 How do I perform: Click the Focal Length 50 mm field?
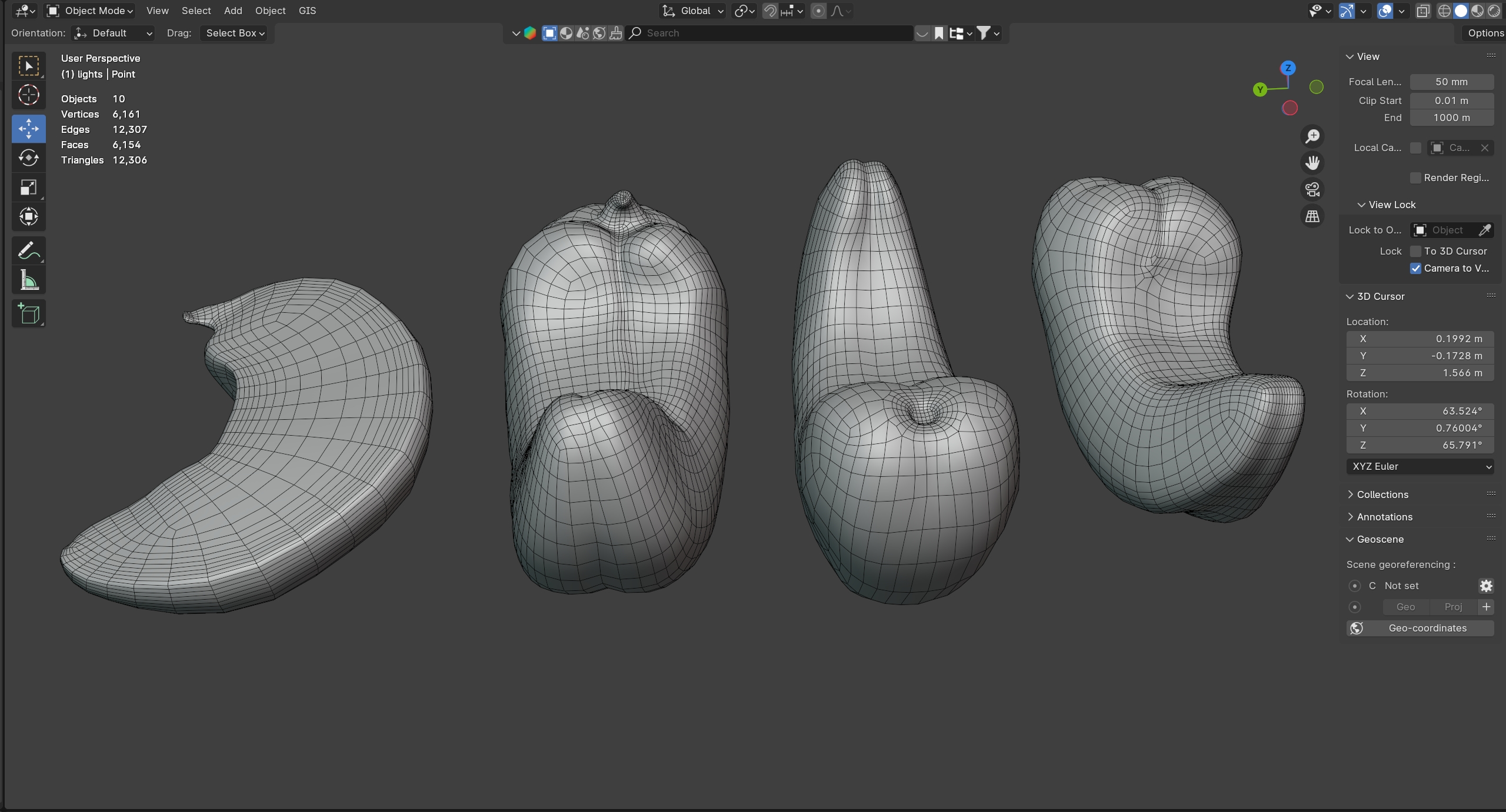point(1451,82)
